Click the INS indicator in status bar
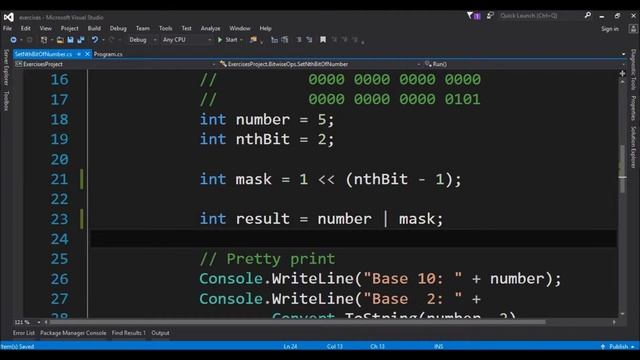The height and width of the screenshot is (360, 640). [438, 347]
